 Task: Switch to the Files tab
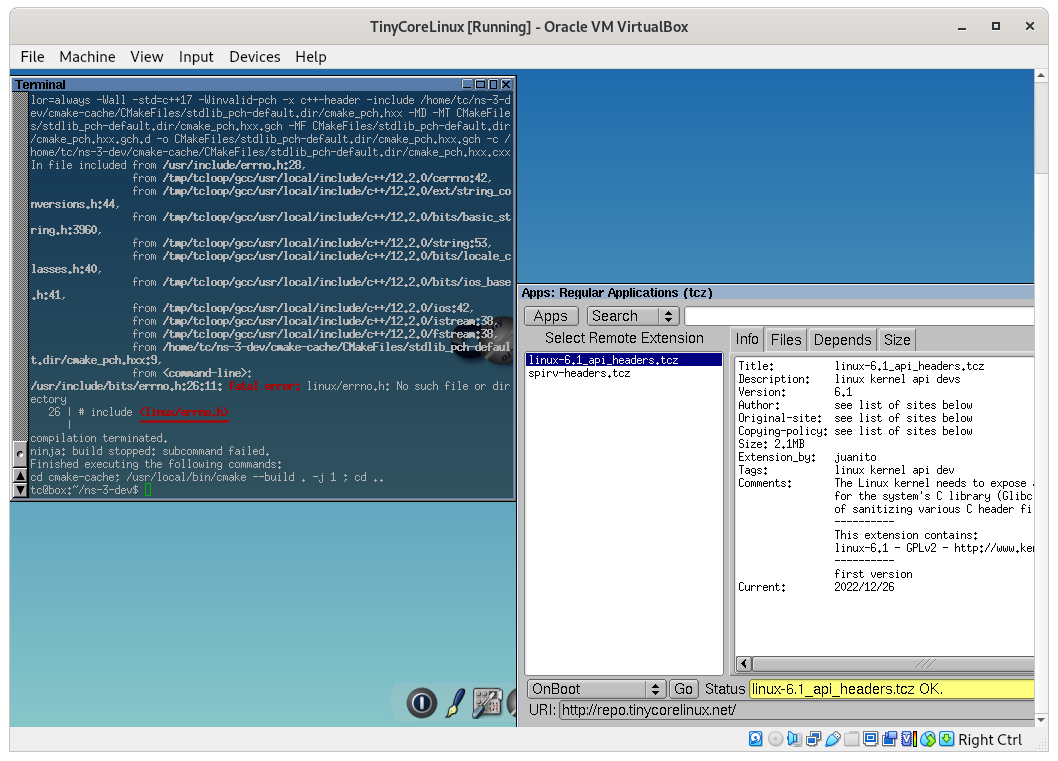tap(786, 339)
